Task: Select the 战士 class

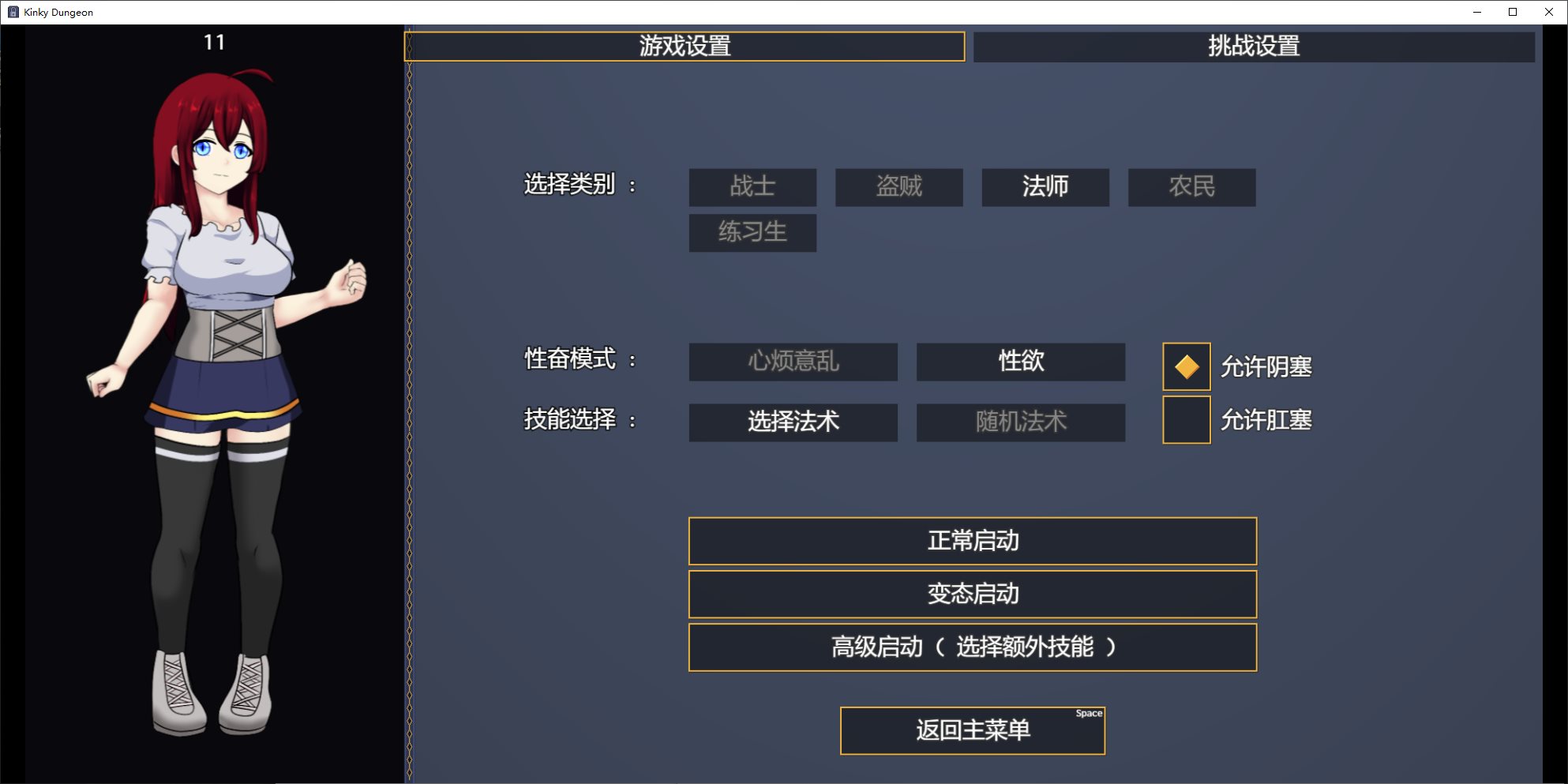Action: click(752, 187)
